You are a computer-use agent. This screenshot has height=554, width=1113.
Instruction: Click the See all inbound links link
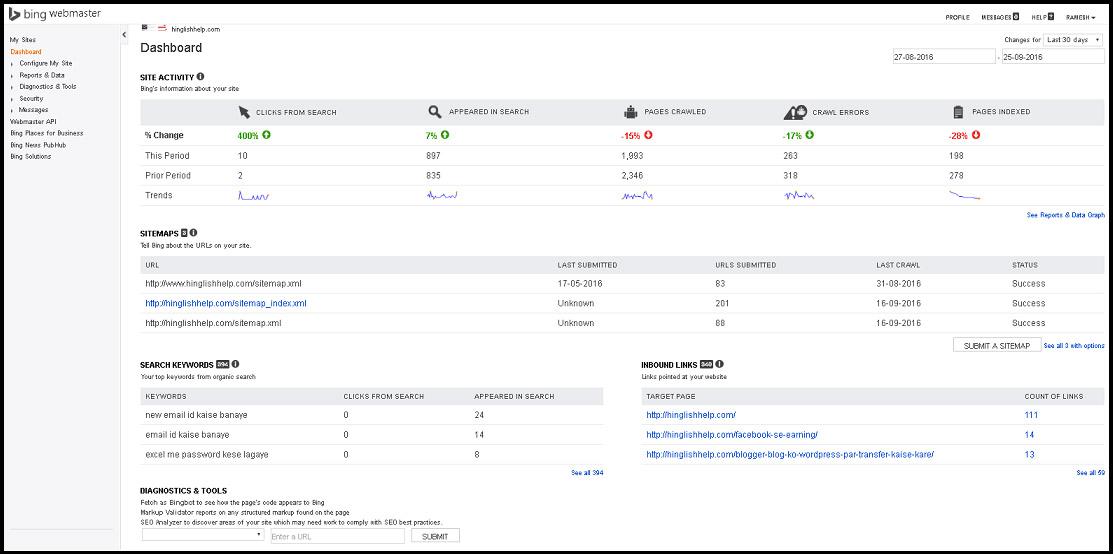(1090, 472)
